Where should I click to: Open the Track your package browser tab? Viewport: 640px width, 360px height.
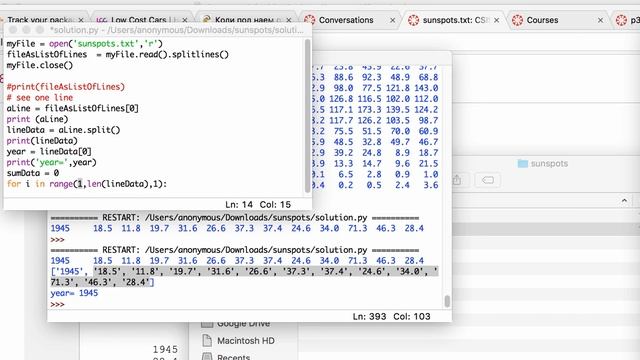41,20
